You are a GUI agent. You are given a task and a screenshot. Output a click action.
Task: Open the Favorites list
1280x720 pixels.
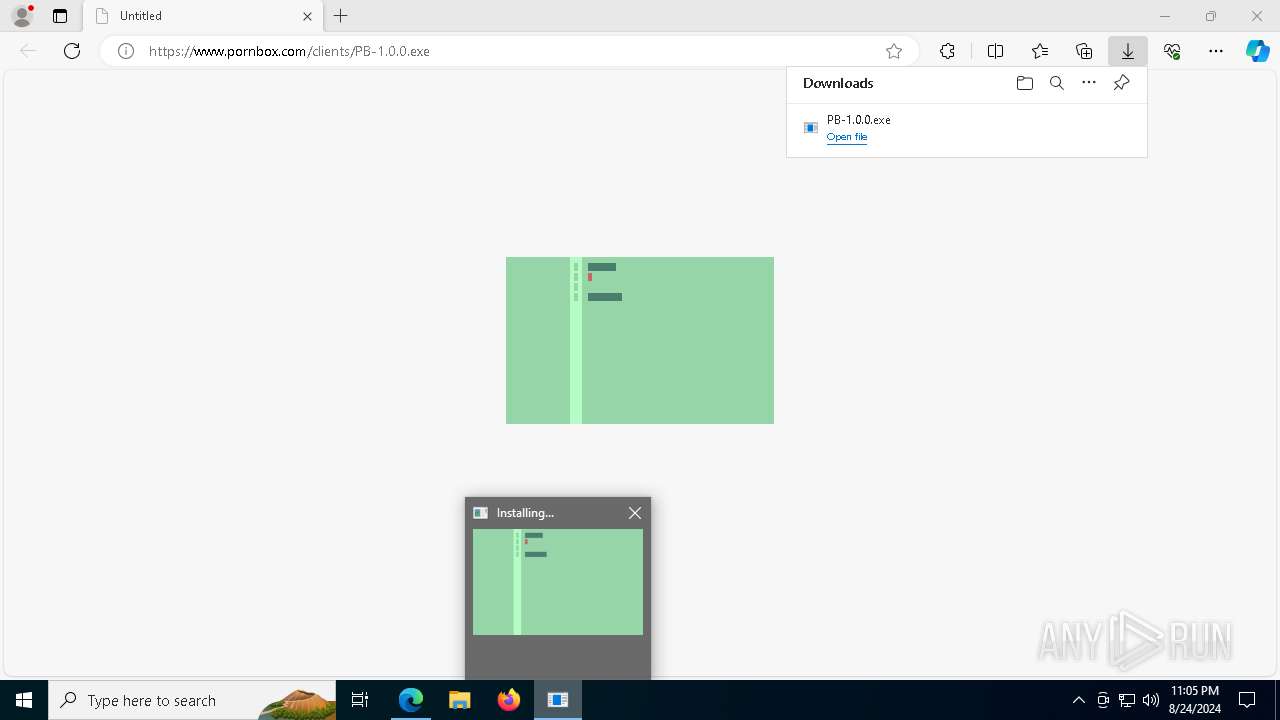1040,51
